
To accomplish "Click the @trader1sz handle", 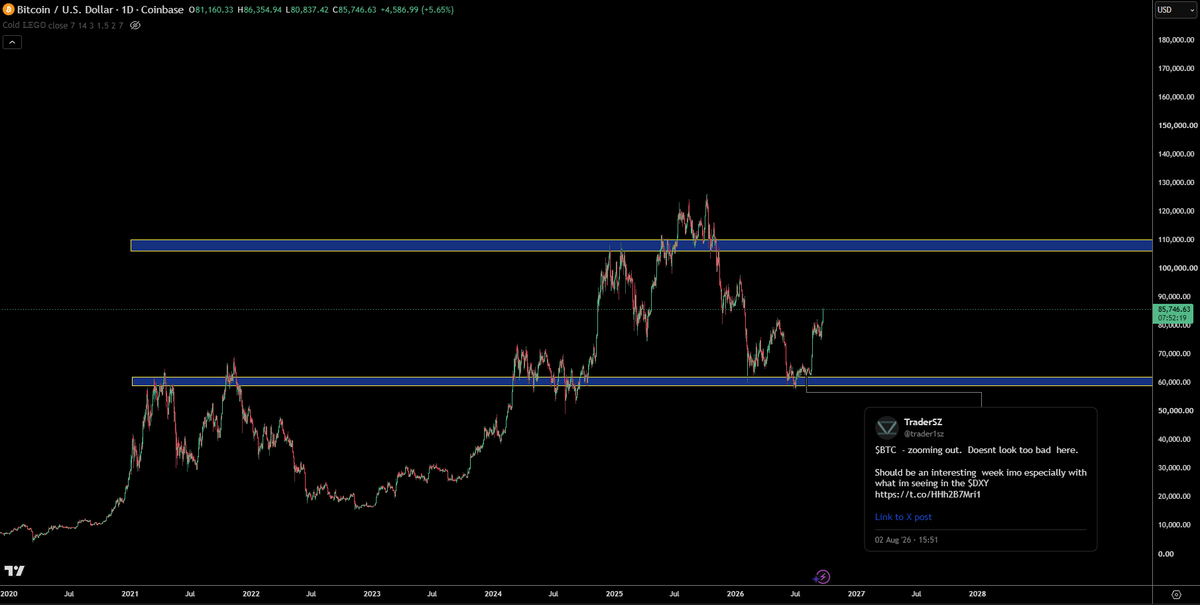I will (923, 434).
